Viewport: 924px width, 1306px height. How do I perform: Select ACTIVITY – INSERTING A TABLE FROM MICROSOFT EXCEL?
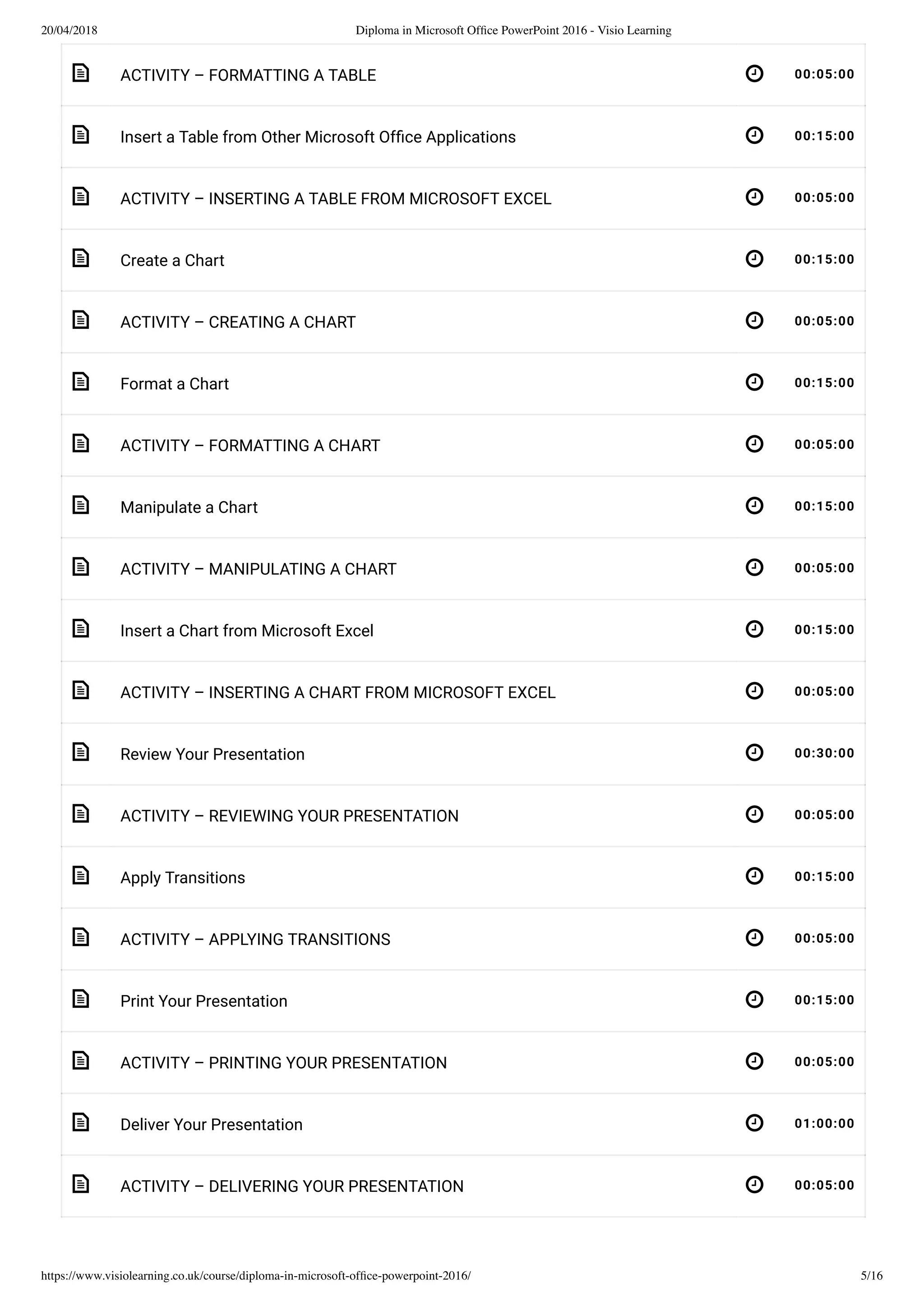[336, 198]
